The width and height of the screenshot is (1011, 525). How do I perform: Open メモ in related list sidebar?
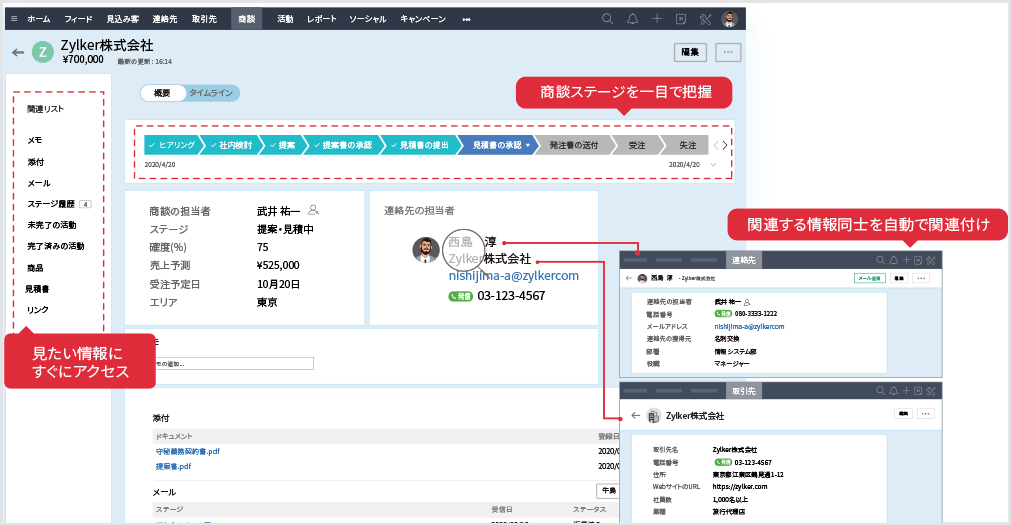pos(35,140)
